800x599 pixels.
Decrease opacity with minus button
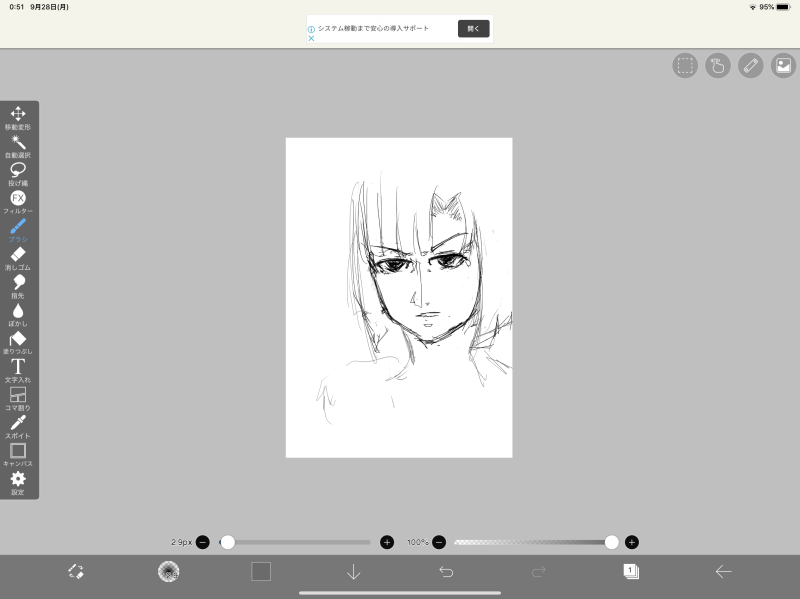[439, 542]
